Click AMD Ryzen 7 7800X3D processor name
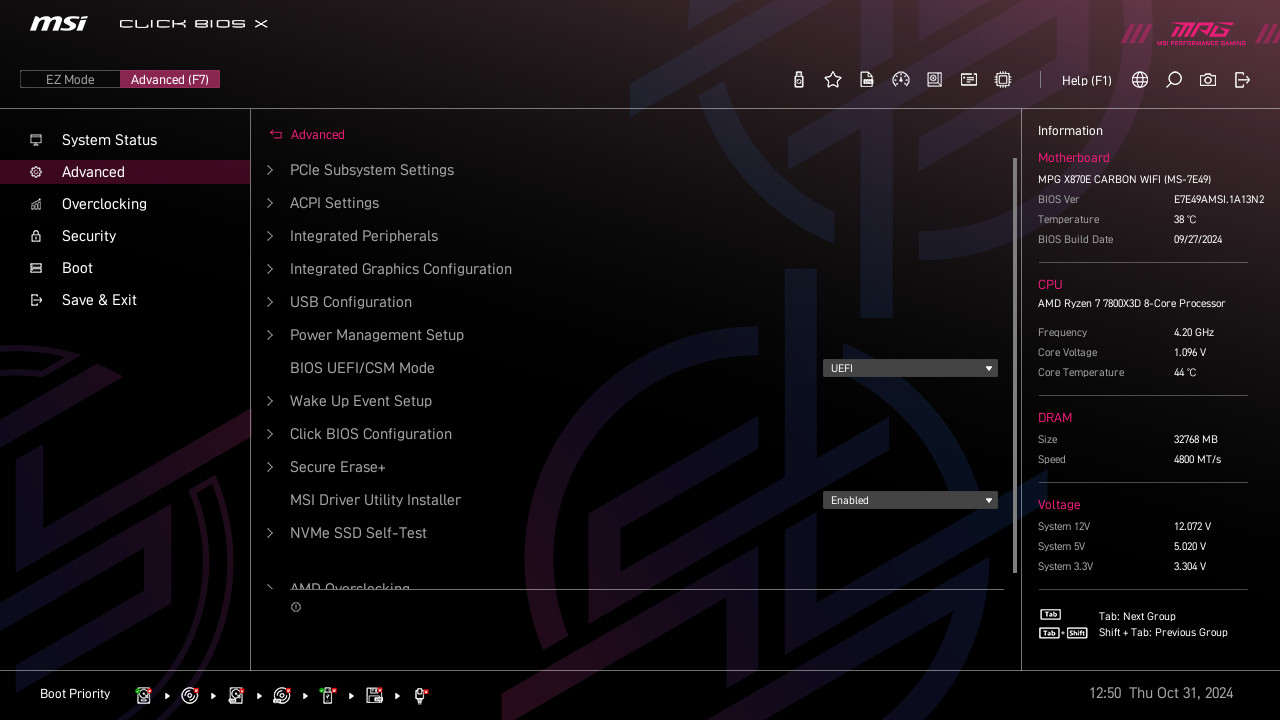Viewport: 1280px width, 720px height. (x=1131, y=304)
